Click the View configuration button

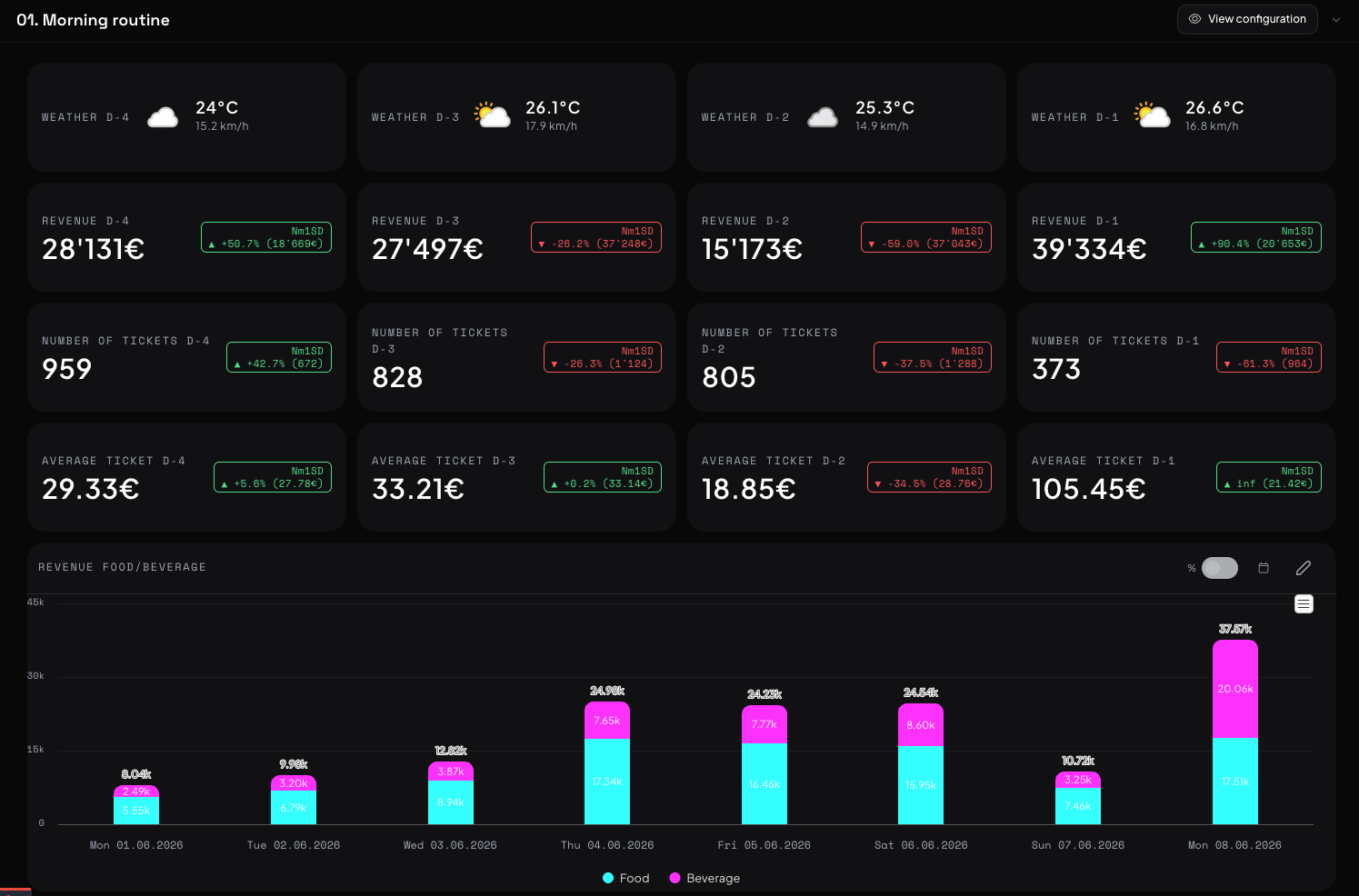pos(1247,19)
